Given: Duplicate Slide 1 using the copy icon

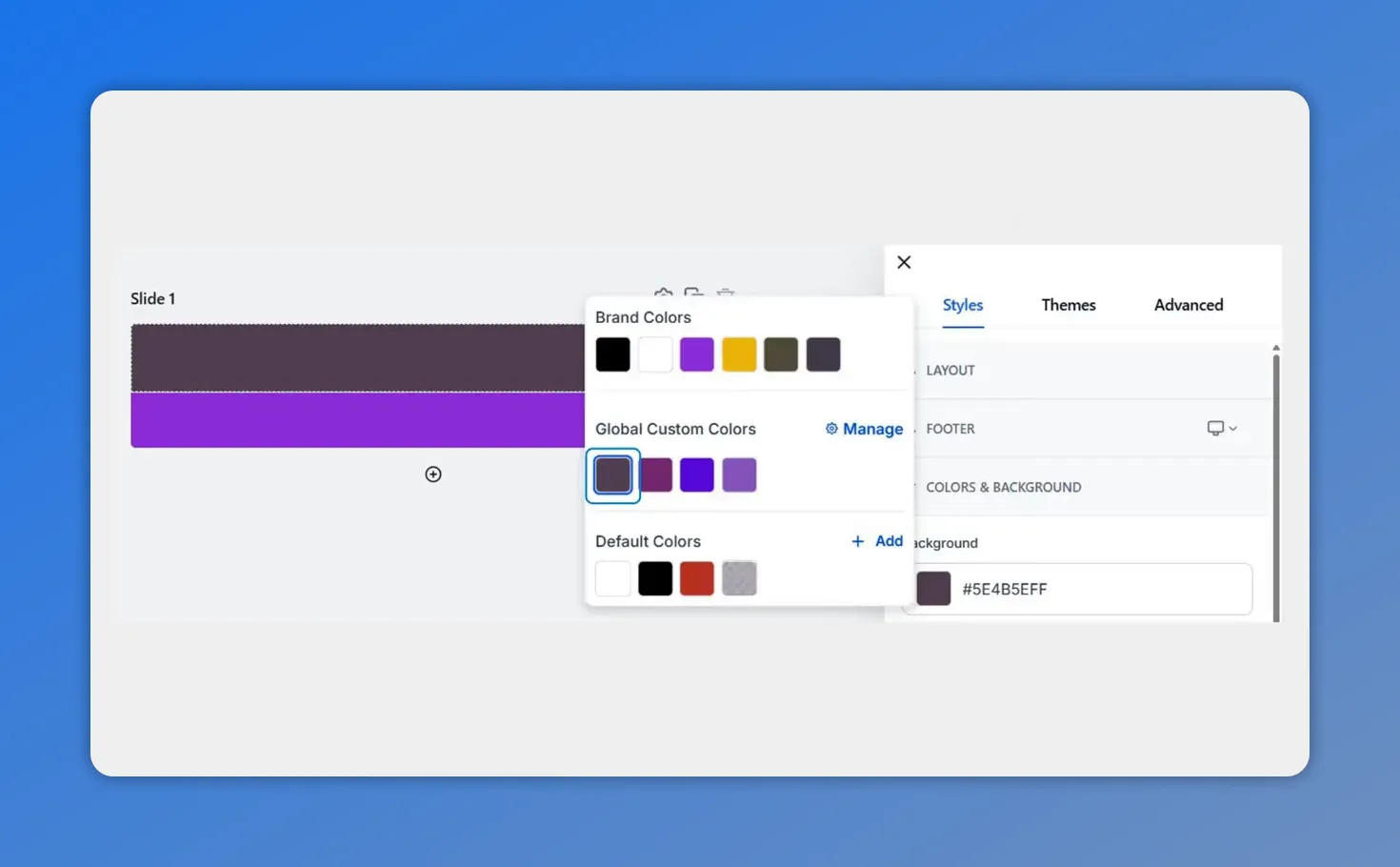Looking at the screenshot, I should [x=692, y=293].
